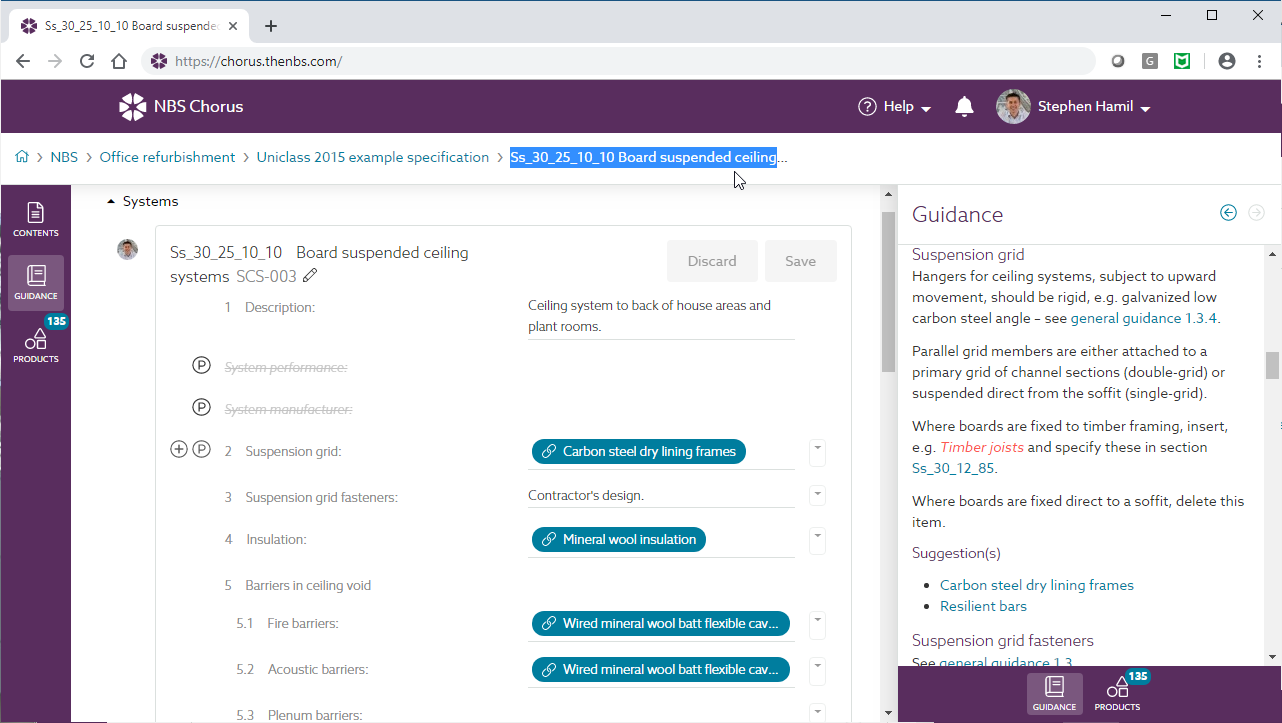Open the Help dropdown menu
1282x723 pixels.
(895, 106)
